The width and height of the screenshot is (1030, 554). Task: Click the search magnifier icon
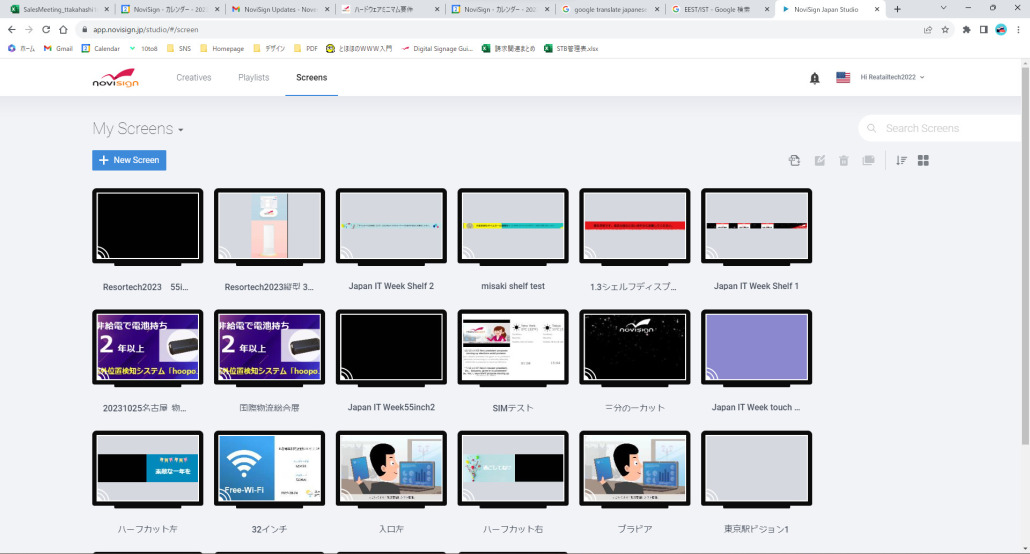point(872,128)
